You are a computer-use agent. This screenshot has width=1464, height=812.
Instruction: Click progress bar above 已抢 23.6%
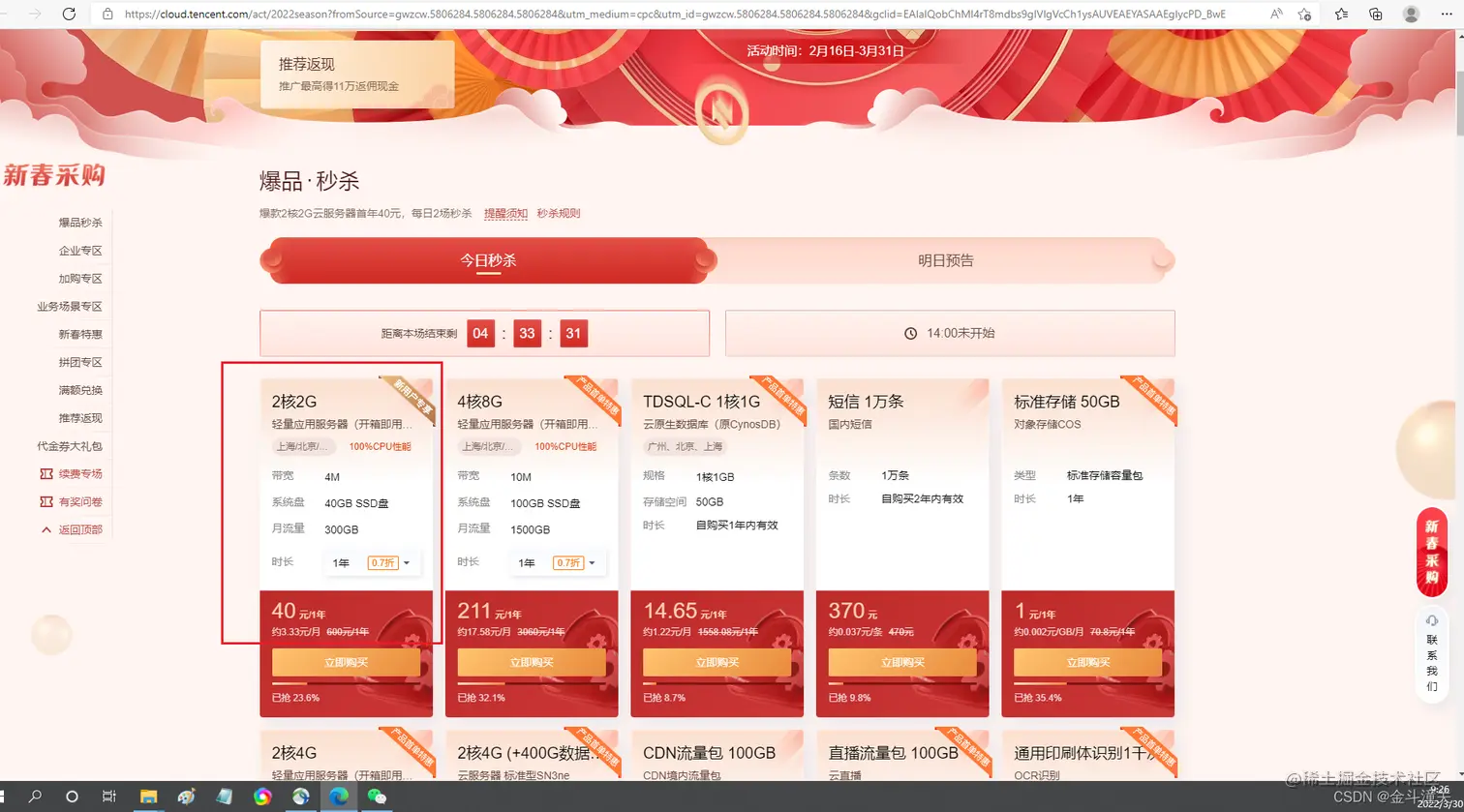click(x=346, y=684)
